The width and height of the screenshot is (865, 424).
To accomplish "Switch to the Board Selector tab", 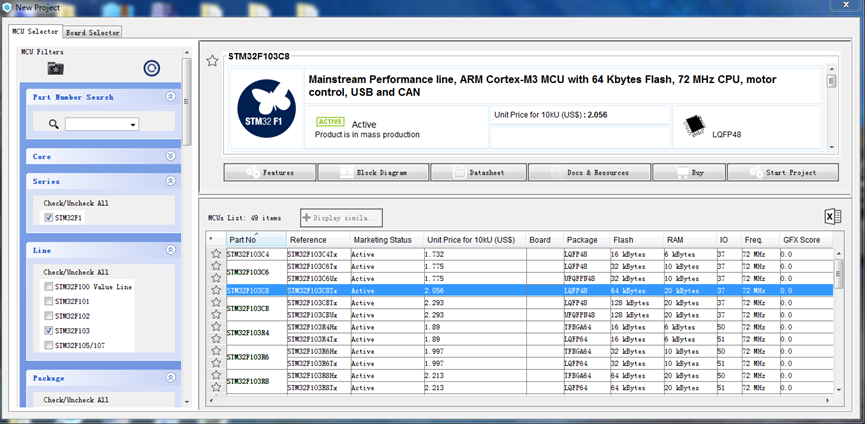I will (x=93, y=32).
